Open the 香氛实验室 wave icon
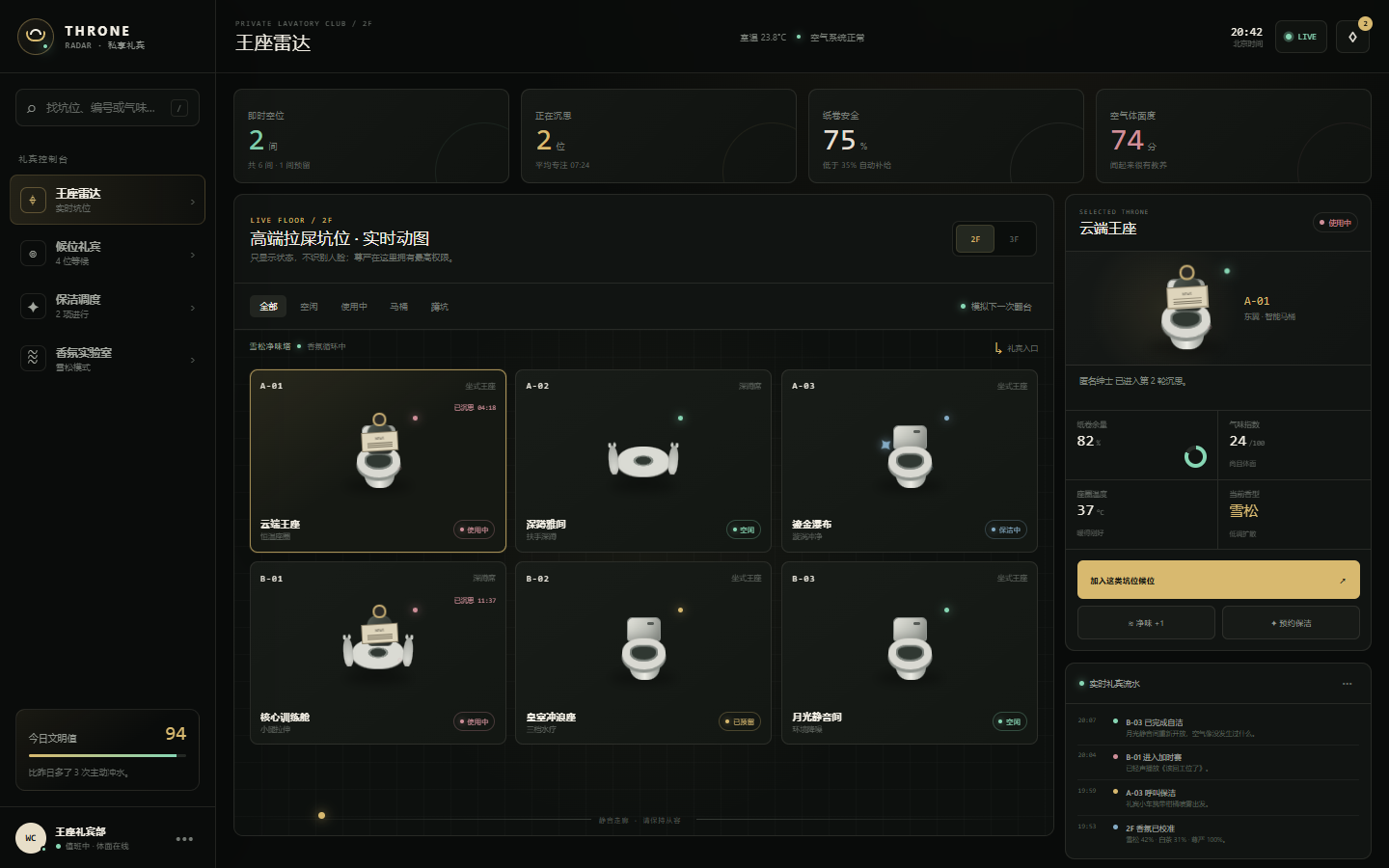The height and width of the screenshot is (868, 1389). (33, 359)
